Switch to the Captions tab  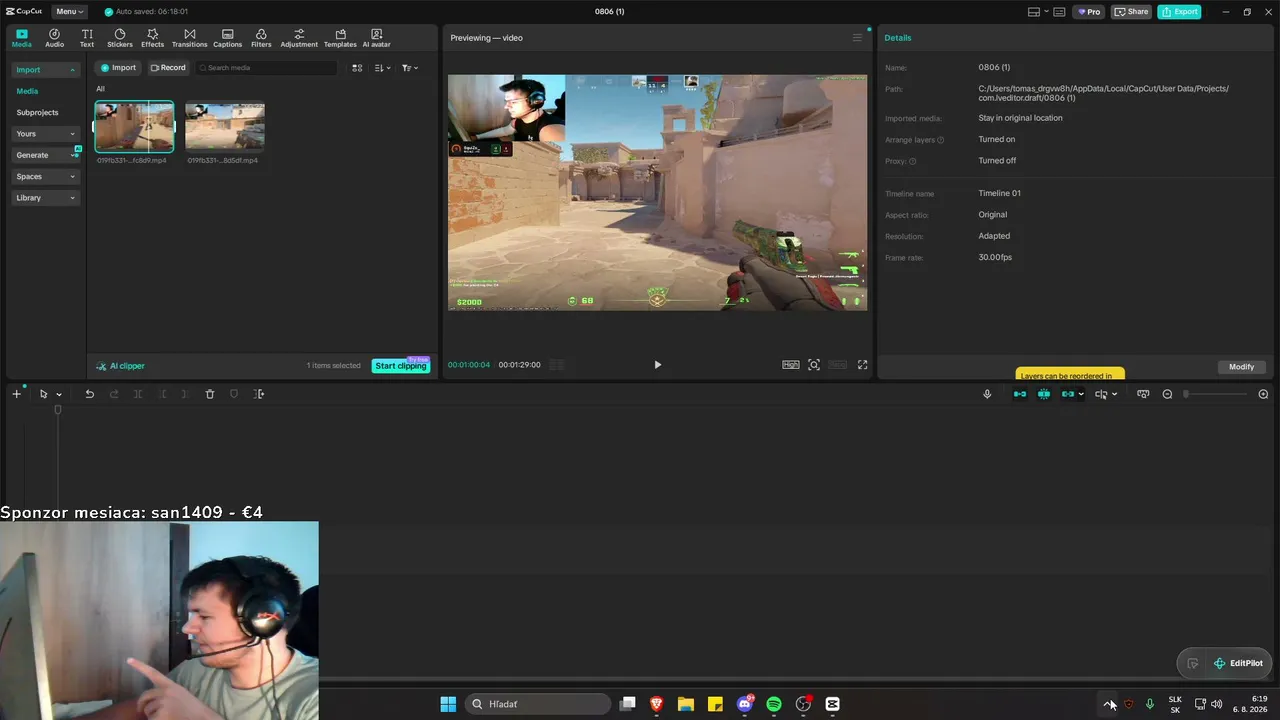228,38
